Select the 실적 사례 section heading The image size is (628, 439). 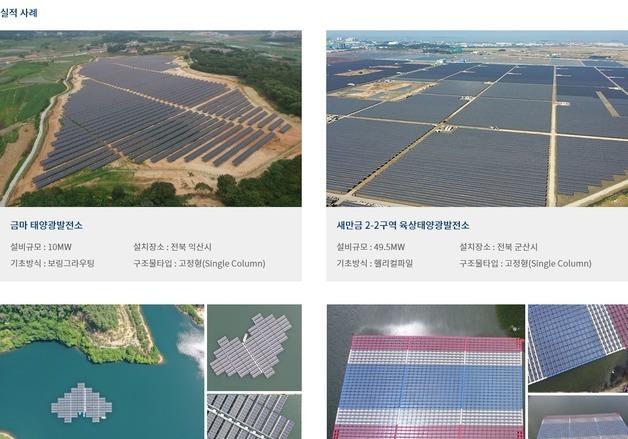pos(19,13)
